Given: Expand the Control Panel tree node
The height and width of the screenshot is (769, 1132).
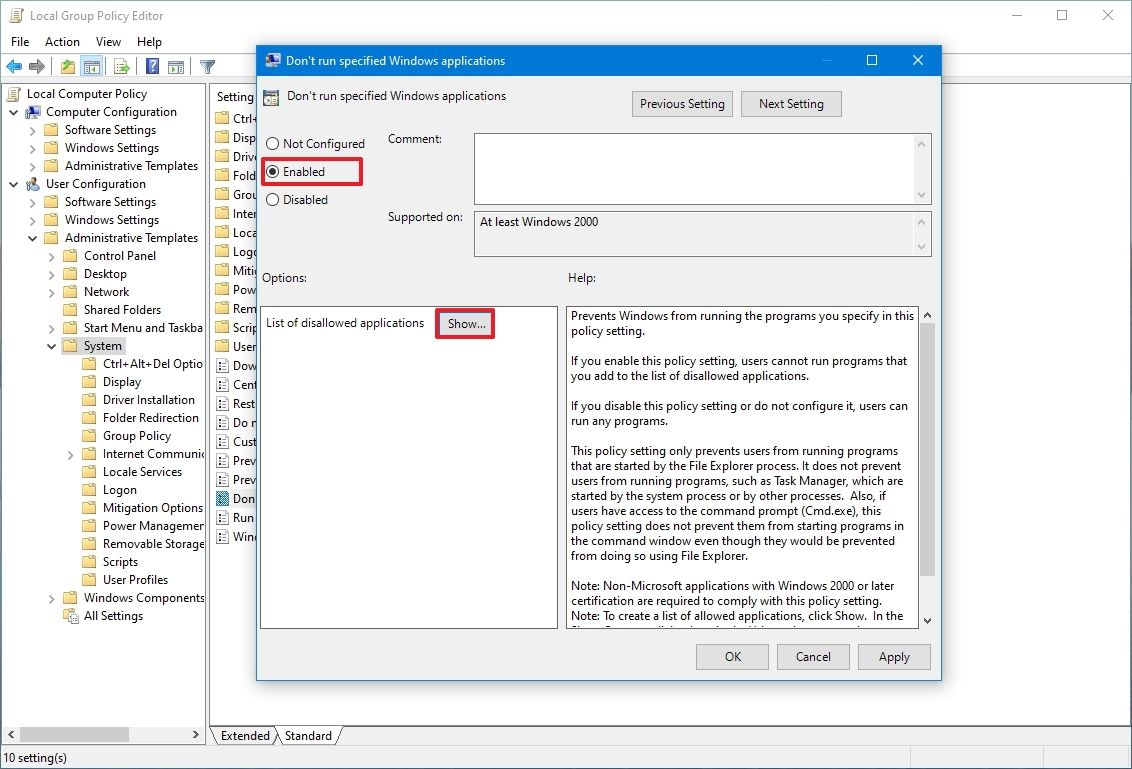Looking at the screenshot, I should (51, 255).
